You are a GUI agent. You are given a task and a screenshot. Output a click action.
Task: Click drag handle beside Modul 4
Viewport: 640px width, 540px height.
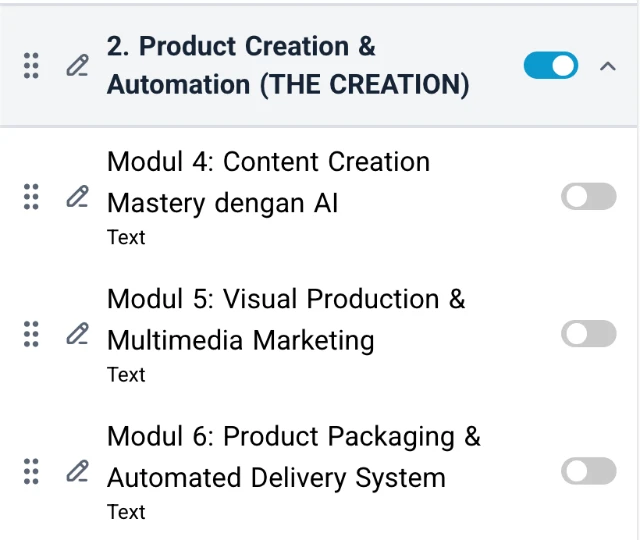[x=31, y=197]
